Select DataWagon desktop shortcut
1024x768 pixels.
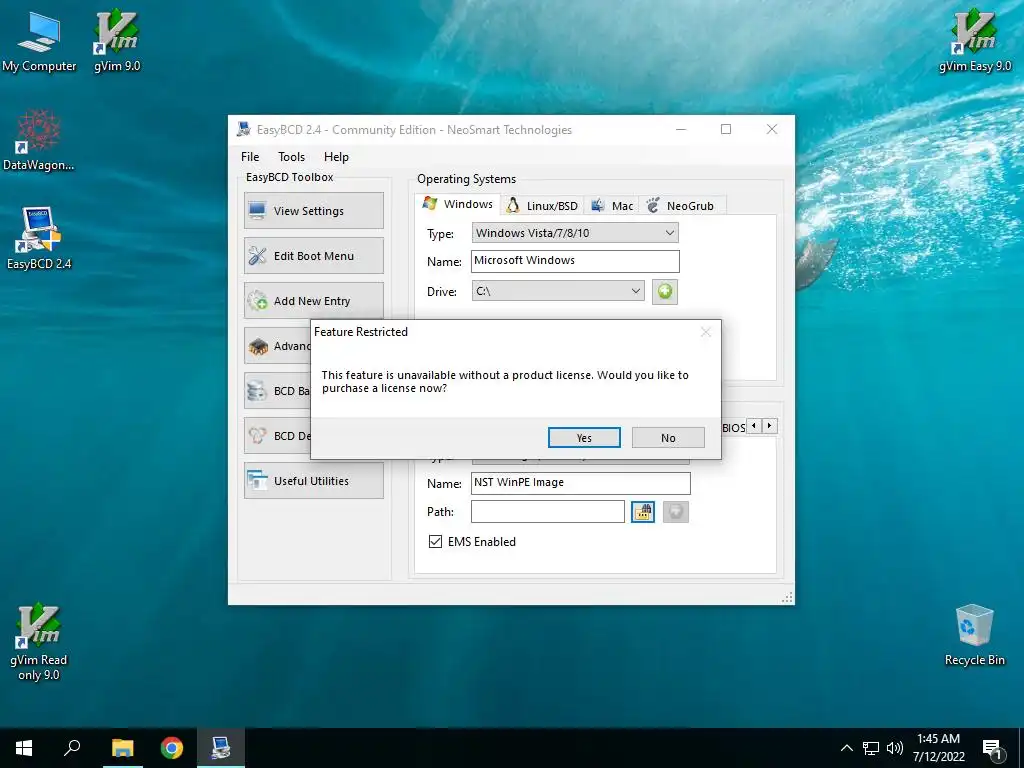[x=39, y=140]
